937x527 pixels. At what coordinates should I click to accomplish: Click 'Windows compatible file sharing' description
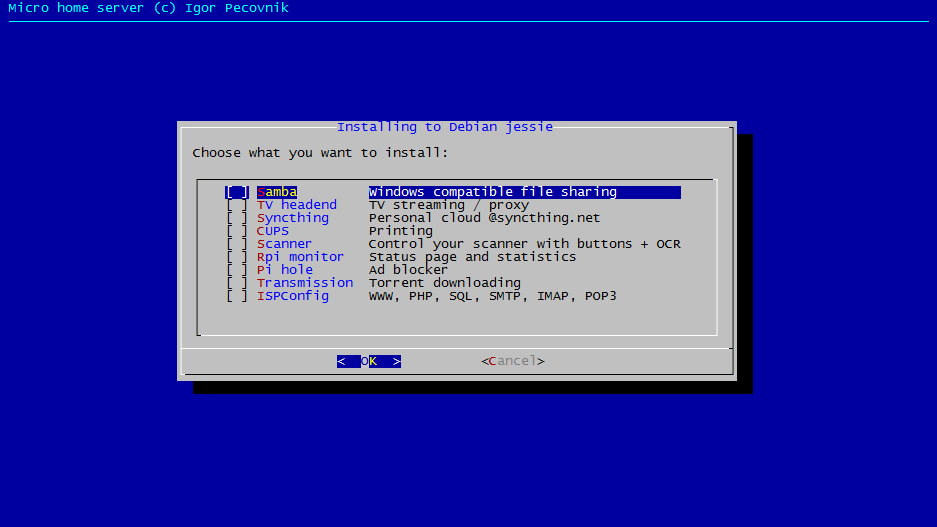point(493,192)
